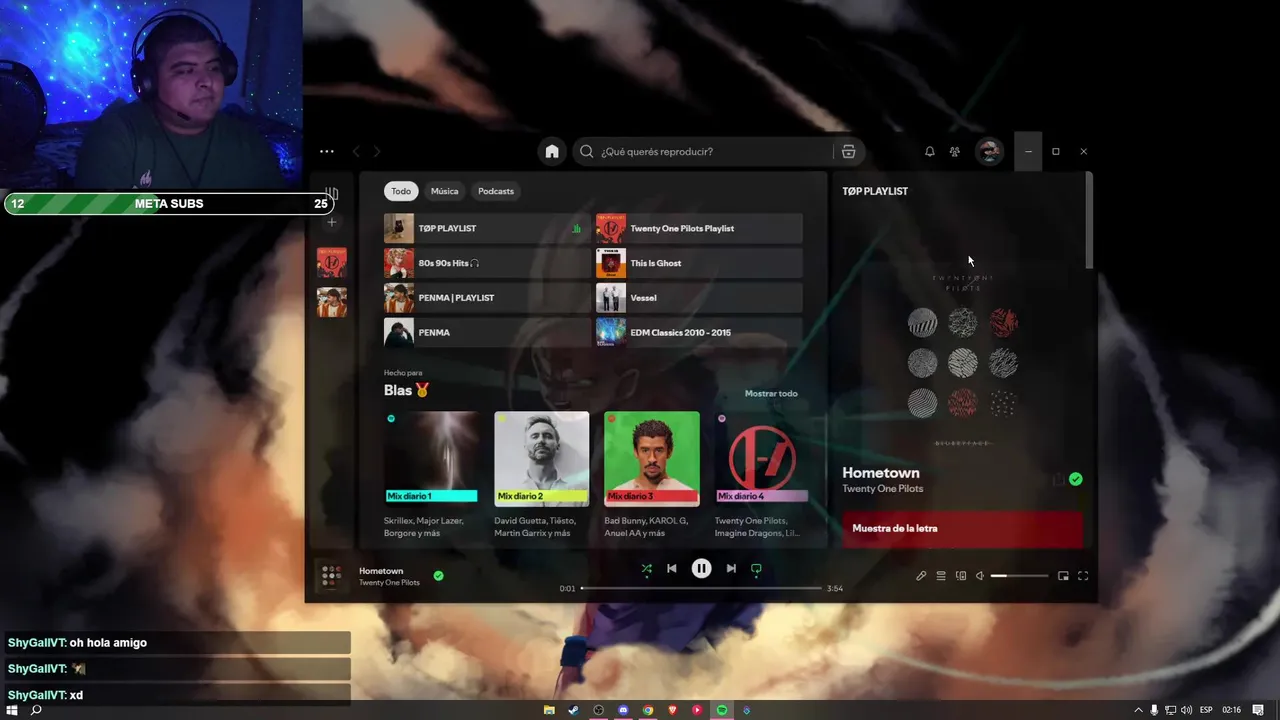Open first playlist thumbnail in library sidebar
Viewport: 1280px width, 720px height.
(332, 263)
